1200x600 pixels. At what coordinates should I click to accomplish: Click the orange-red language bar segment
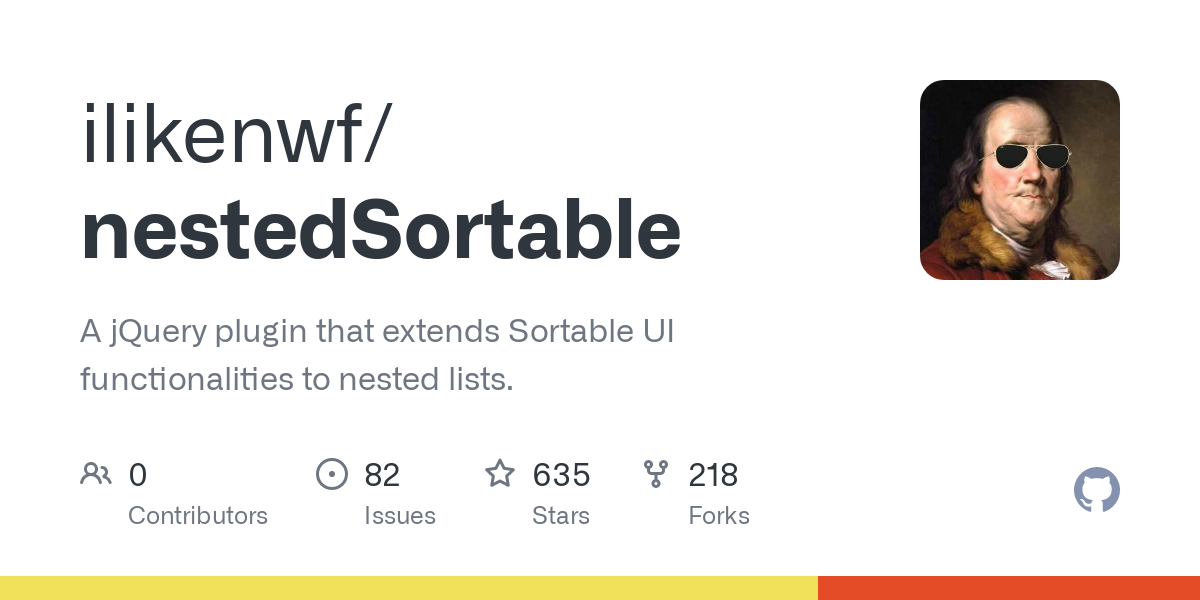pyautogui.click(x=1009, y=588)
